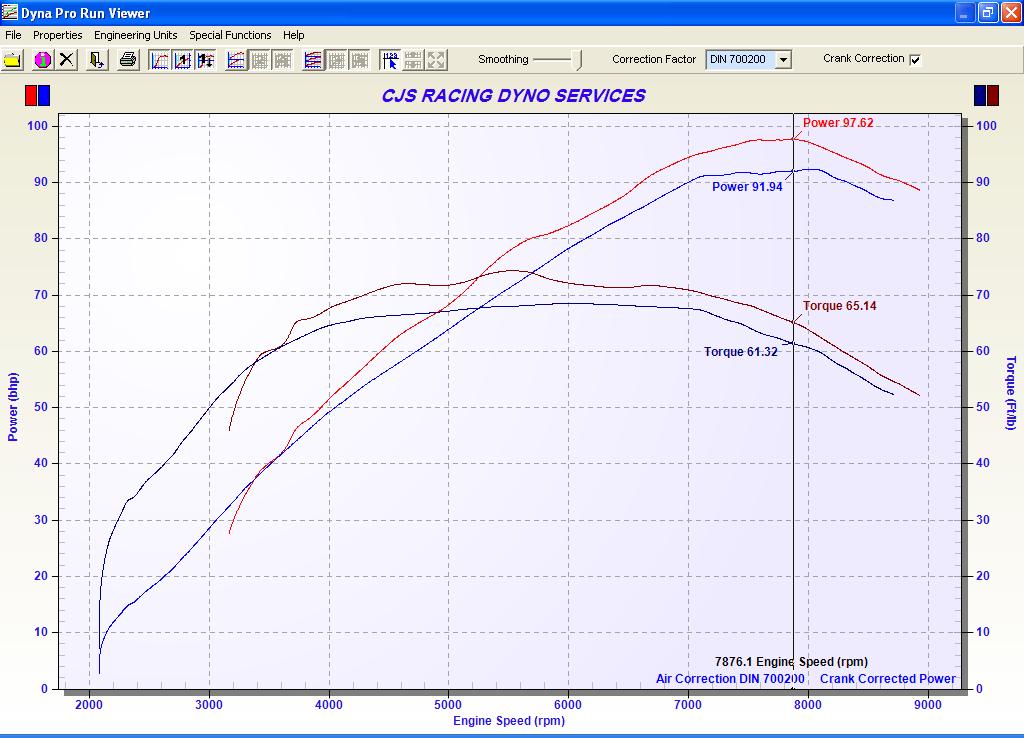The image size is (1024, 738).
Task: Open the Special Functions menu
Action: click(230, 35)
